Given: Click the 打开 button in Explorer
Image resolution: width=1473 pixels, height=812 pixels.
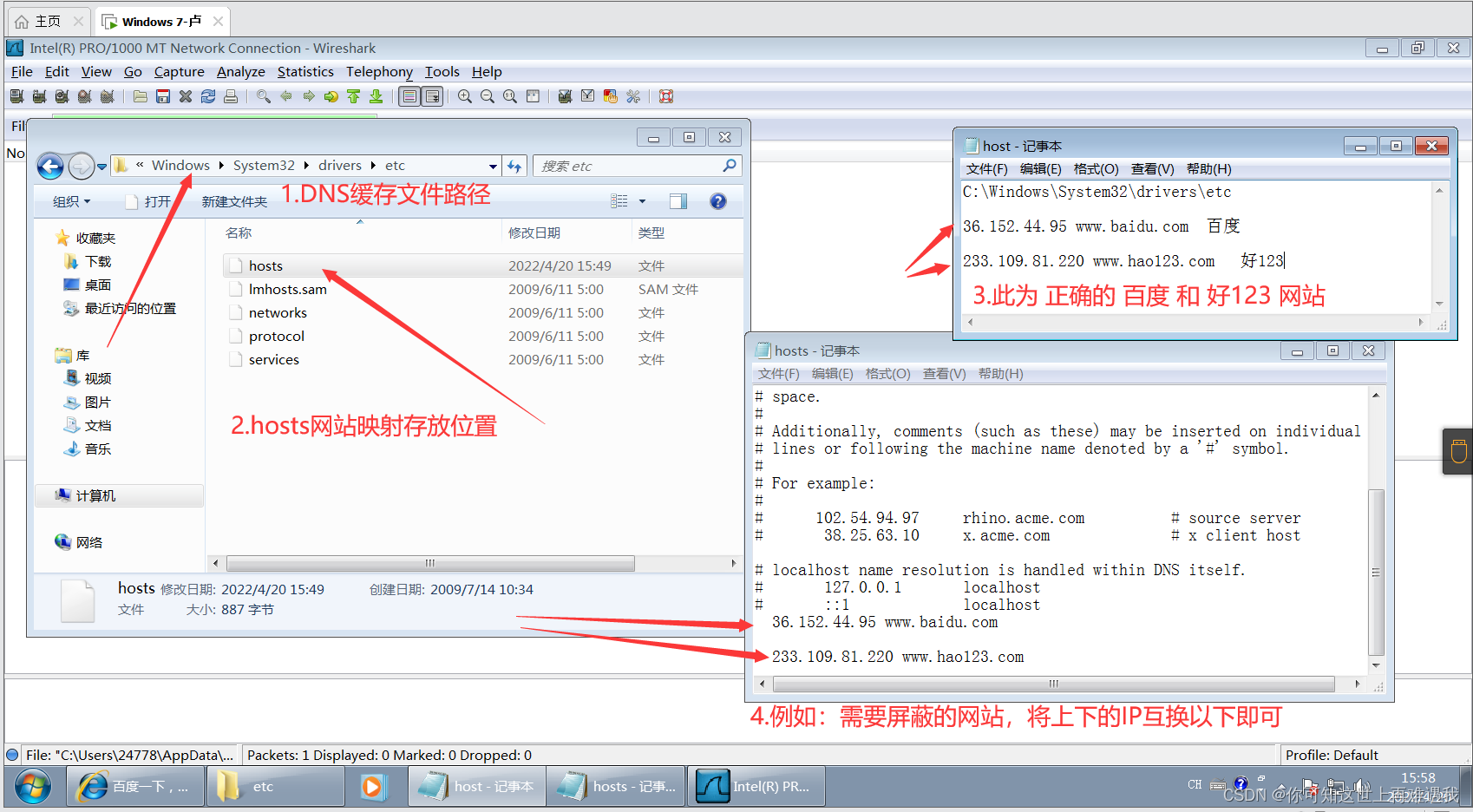Looking at the screenshot, I should (148, 201).
